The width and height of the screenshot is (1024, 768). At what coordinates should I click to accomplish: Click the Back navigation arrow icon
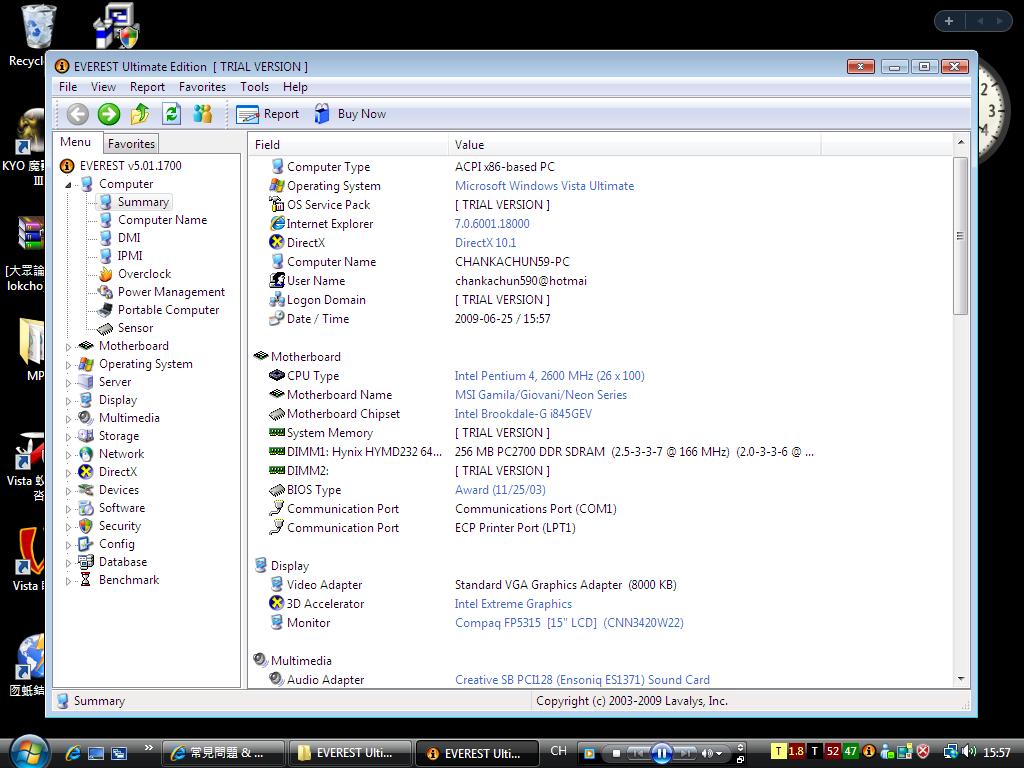(78, 114)
